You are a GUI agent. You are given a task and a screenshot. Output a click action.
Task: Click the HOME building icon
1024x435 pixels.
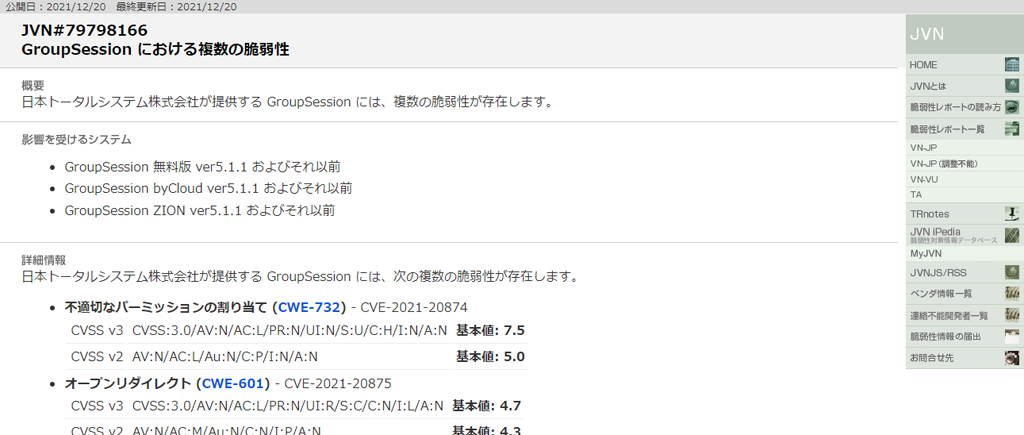point(1012,65)
